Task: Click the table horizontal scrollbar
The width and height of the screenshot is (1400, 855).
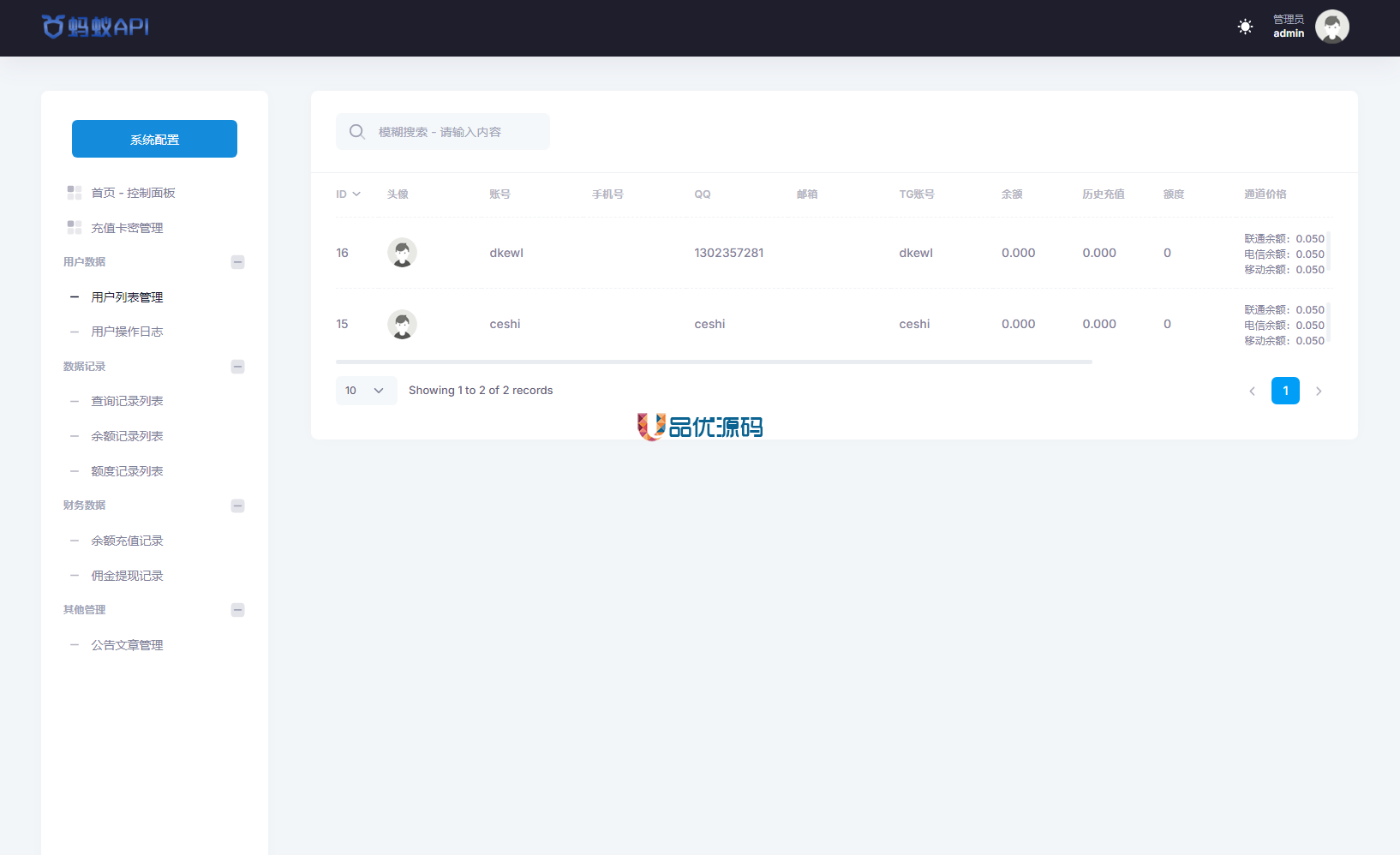Action: (714, 362)
